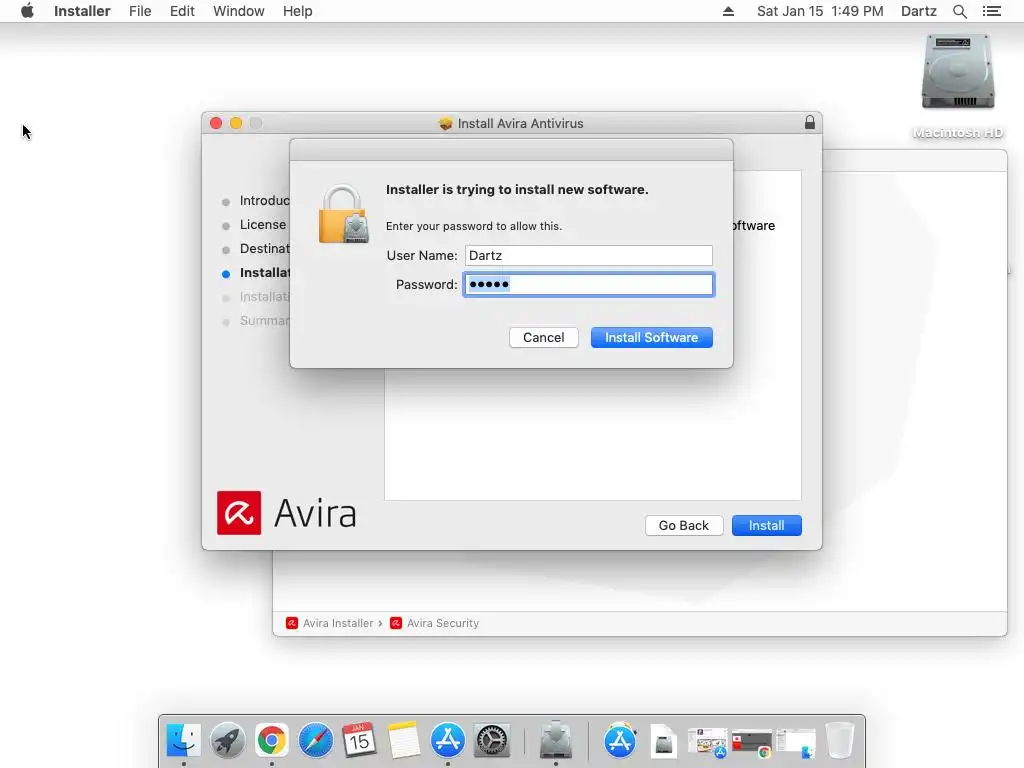Open the Installer application menu
This screenshot has height=768, width=1024.
[82, 11]
